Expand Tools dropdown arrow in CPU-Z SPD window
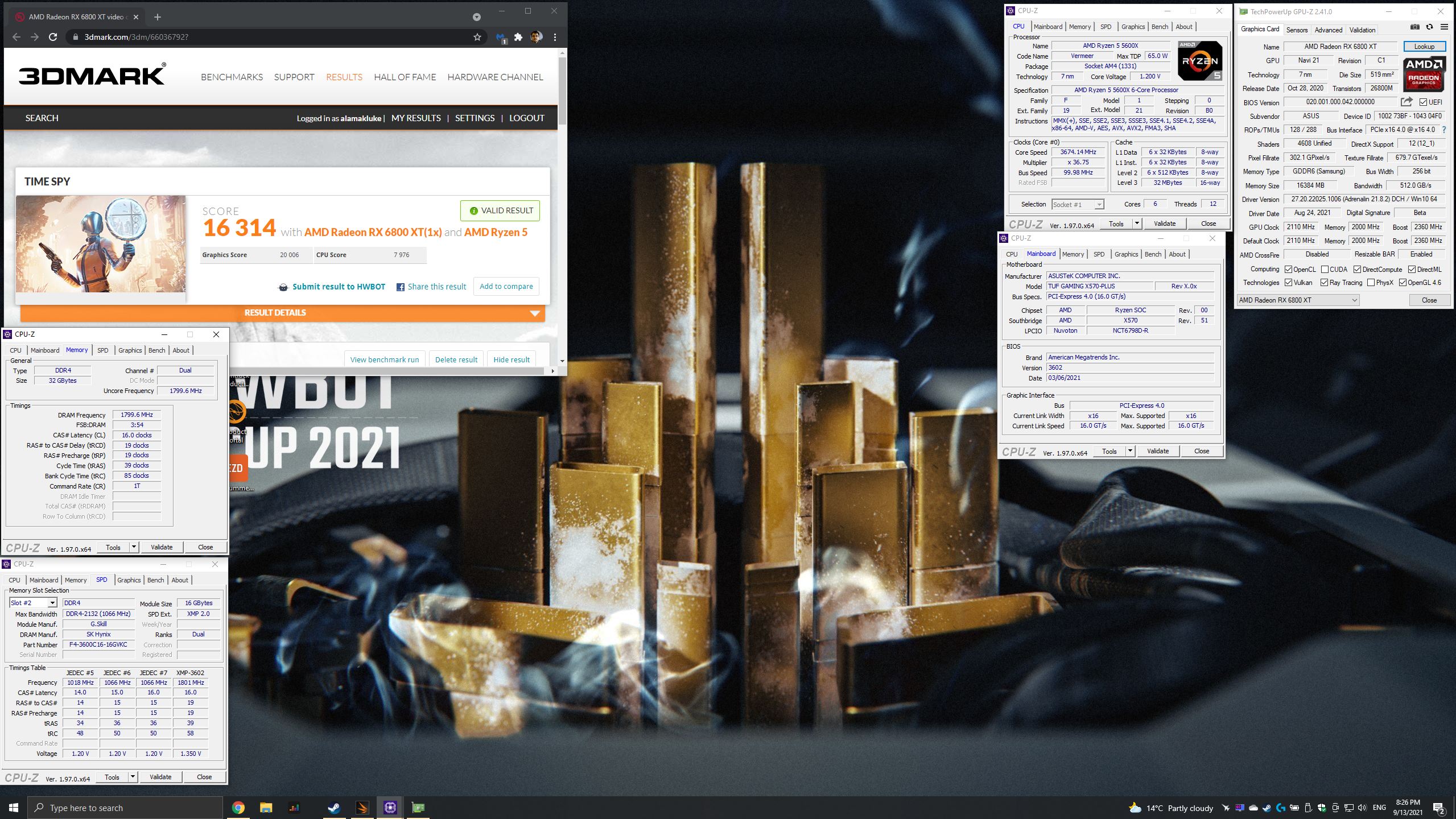The image size is (1456, 819). point(133,777)
